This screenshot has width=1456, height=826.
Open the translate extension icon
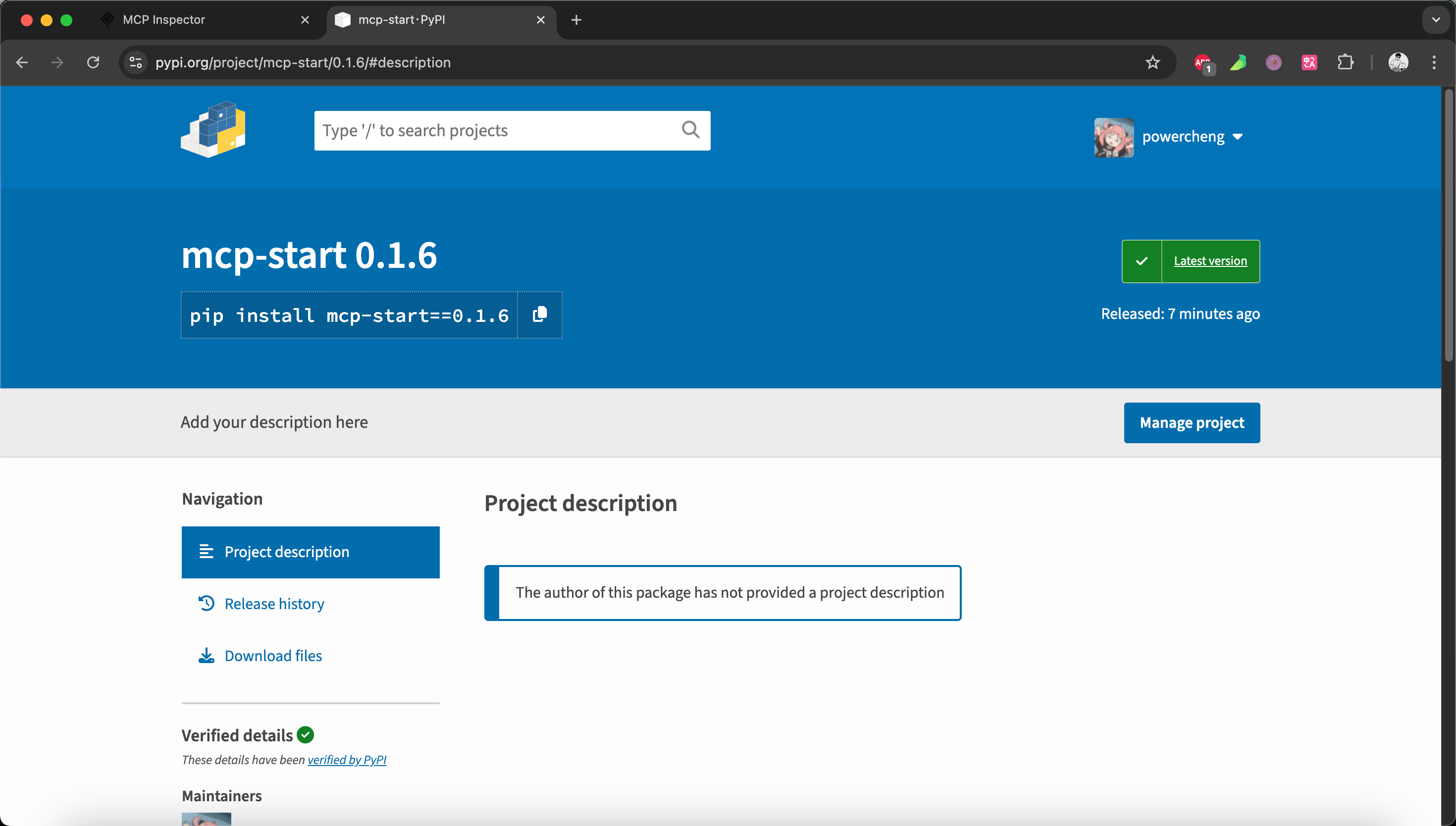click(1309, 62)
